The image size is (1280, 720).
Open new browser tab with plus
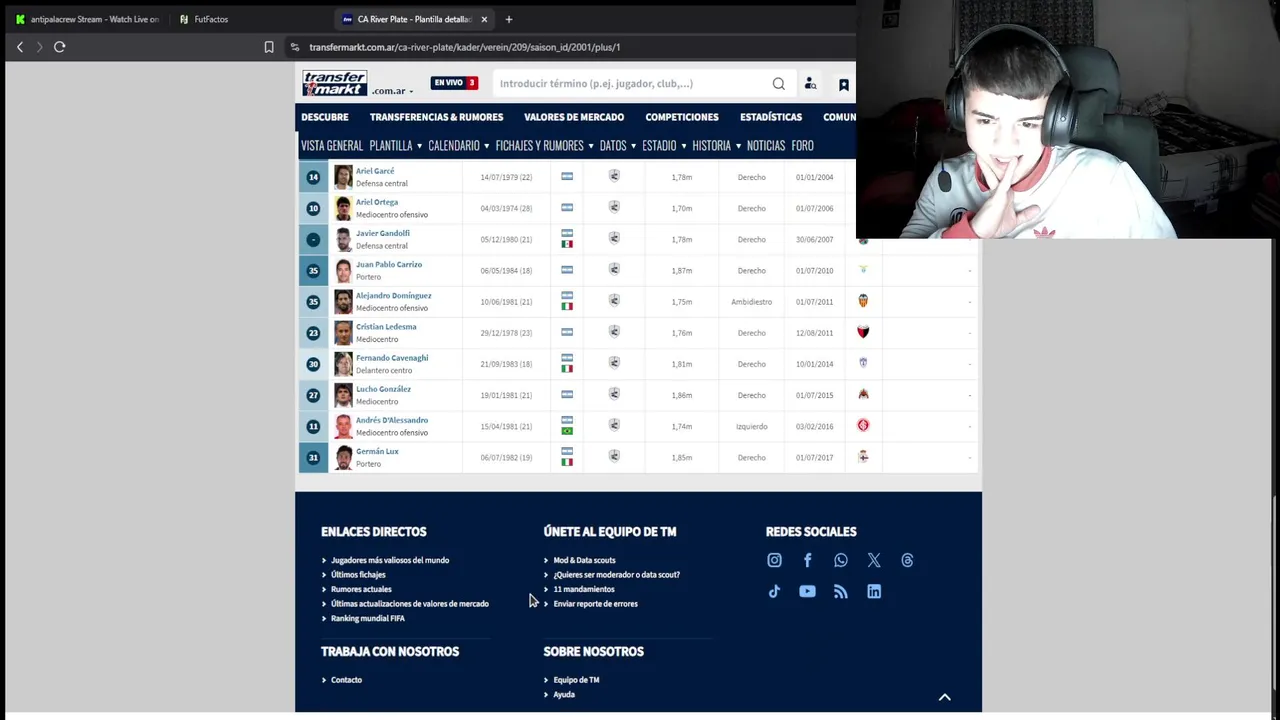508,19
